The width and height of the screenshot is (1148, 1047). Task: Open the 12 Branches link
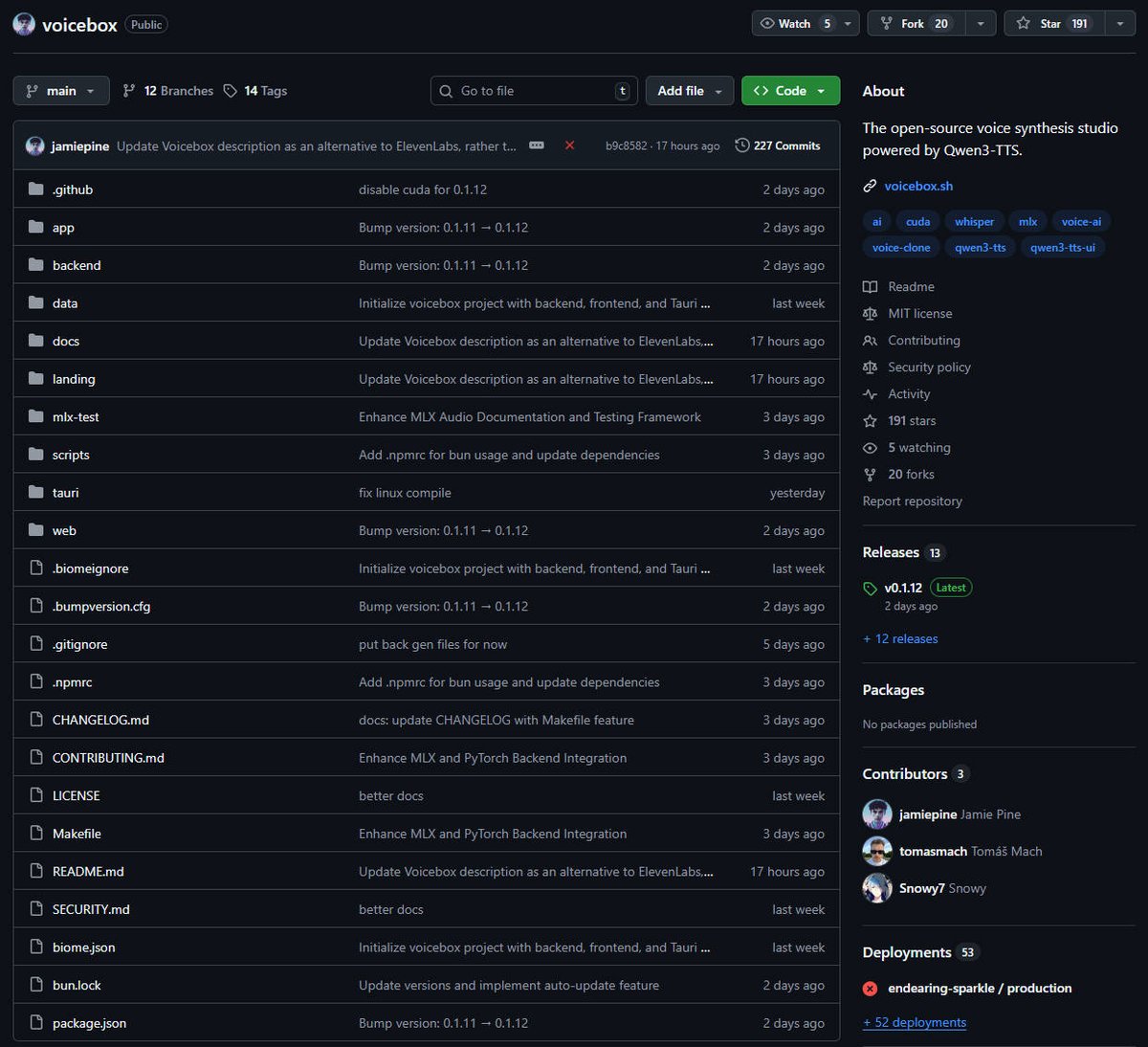[168, 91]
